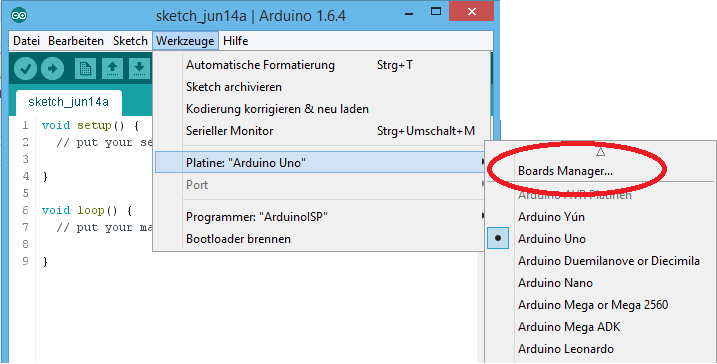The image size is (717, 364).
Task: Click the Arduino logo in title bar
Action: (19, 16)
